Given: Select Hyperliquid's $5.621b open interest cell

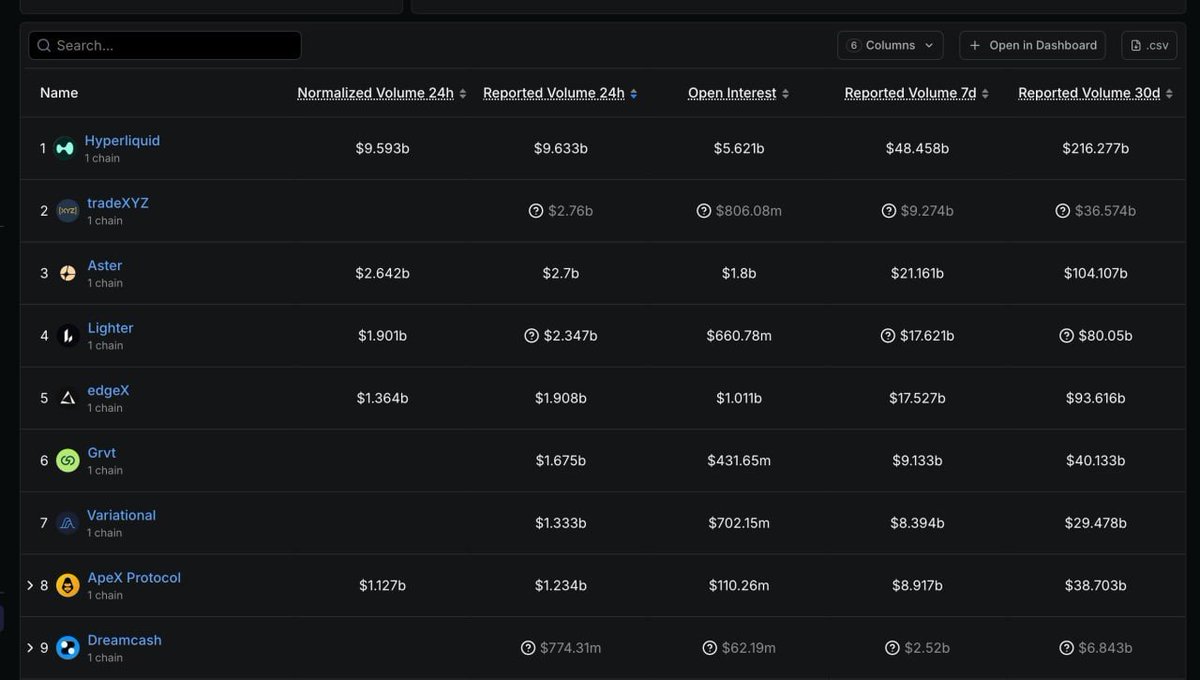Looking at the screenshot, I should click(739, 148).
